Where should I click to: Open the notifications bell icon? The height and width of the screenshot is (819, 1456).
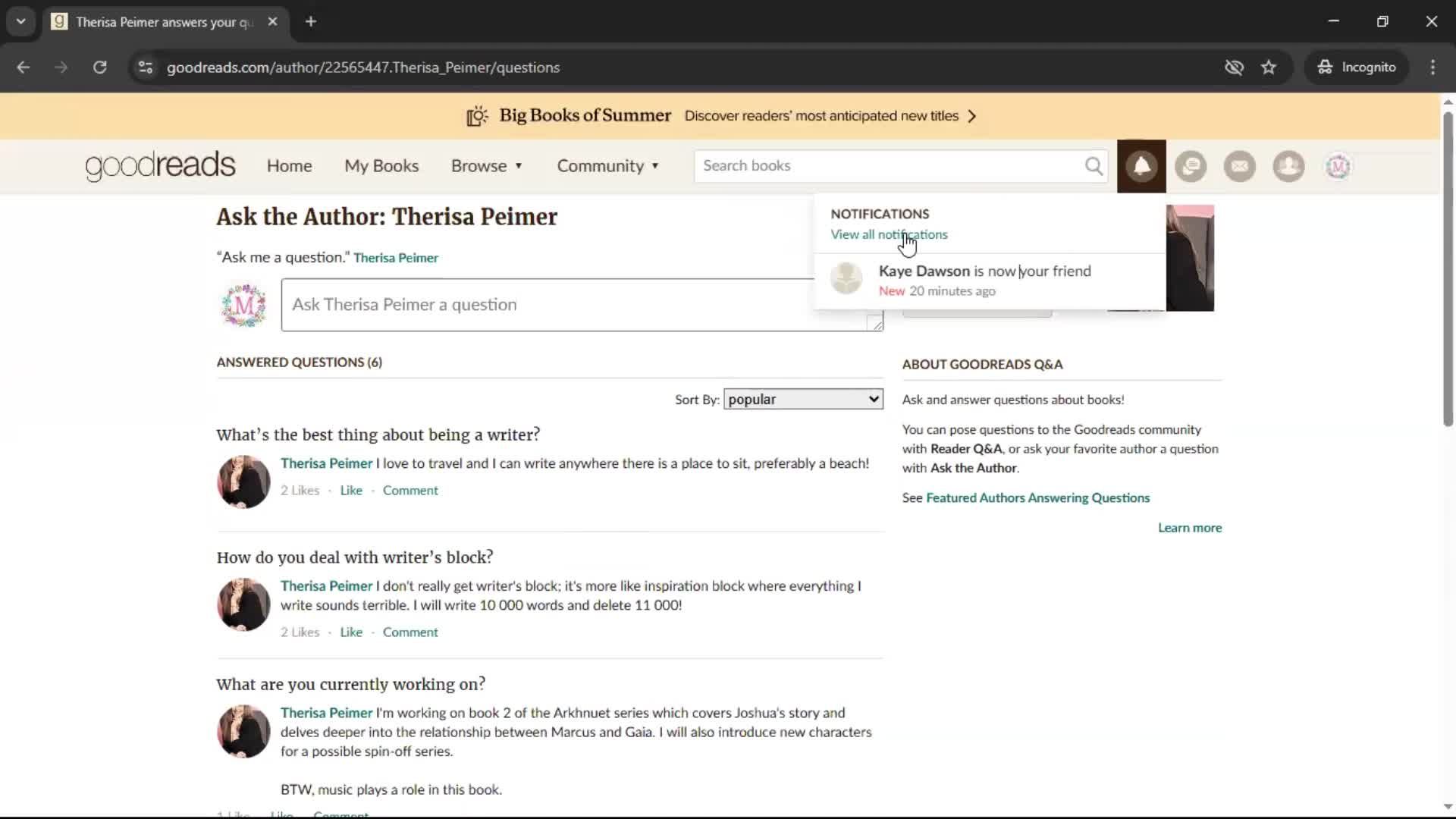coord(1141,166)
